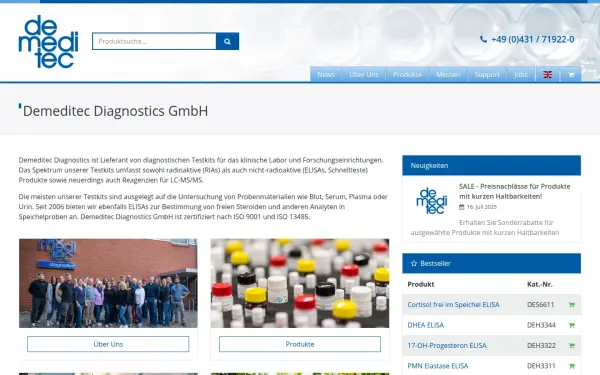
Task: Focus the Produktsuche search field
Action: click(154, 41)
